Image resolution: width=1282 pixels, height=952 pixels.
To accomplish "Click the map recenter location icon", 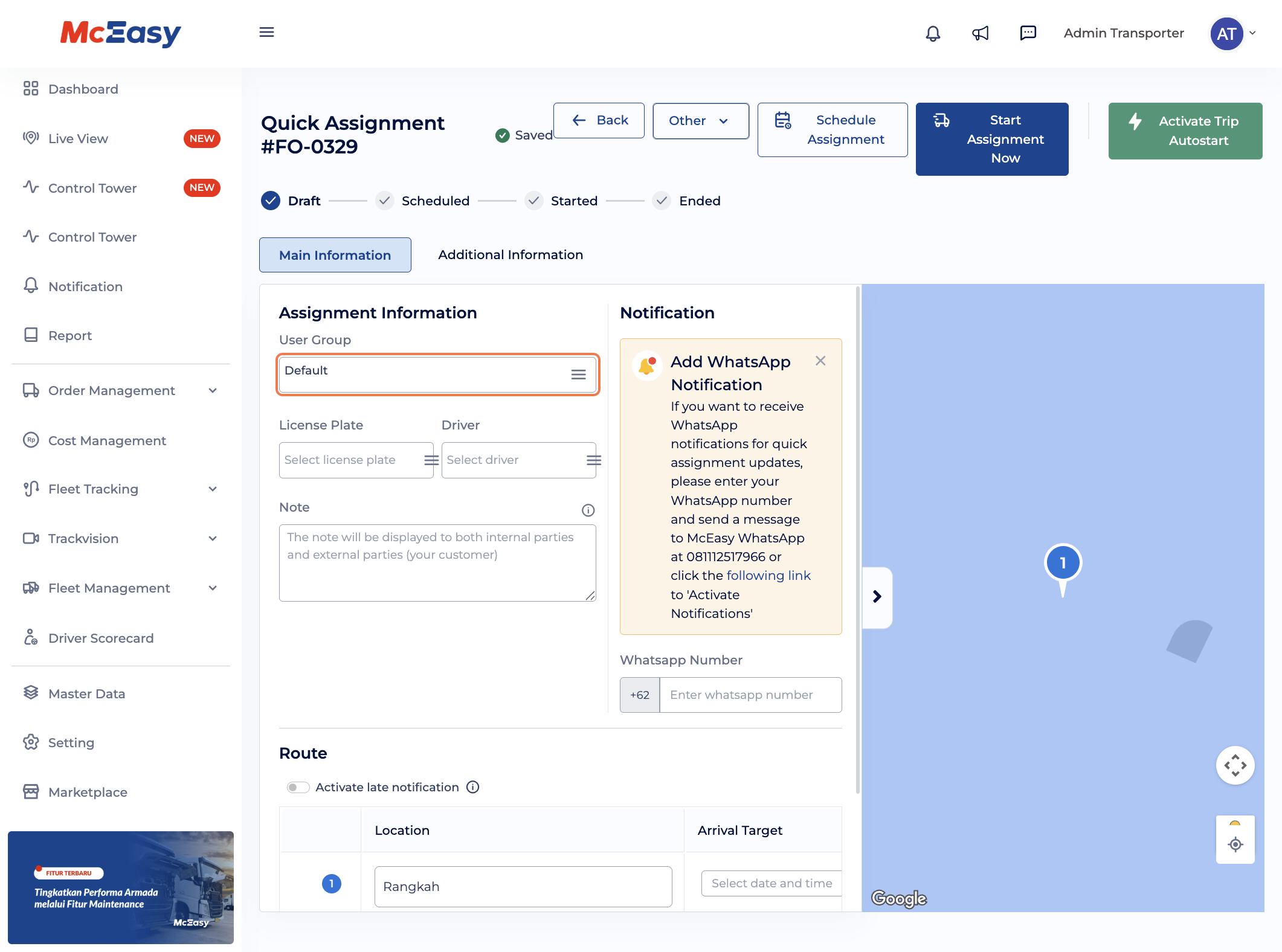I will point(1235,844).
